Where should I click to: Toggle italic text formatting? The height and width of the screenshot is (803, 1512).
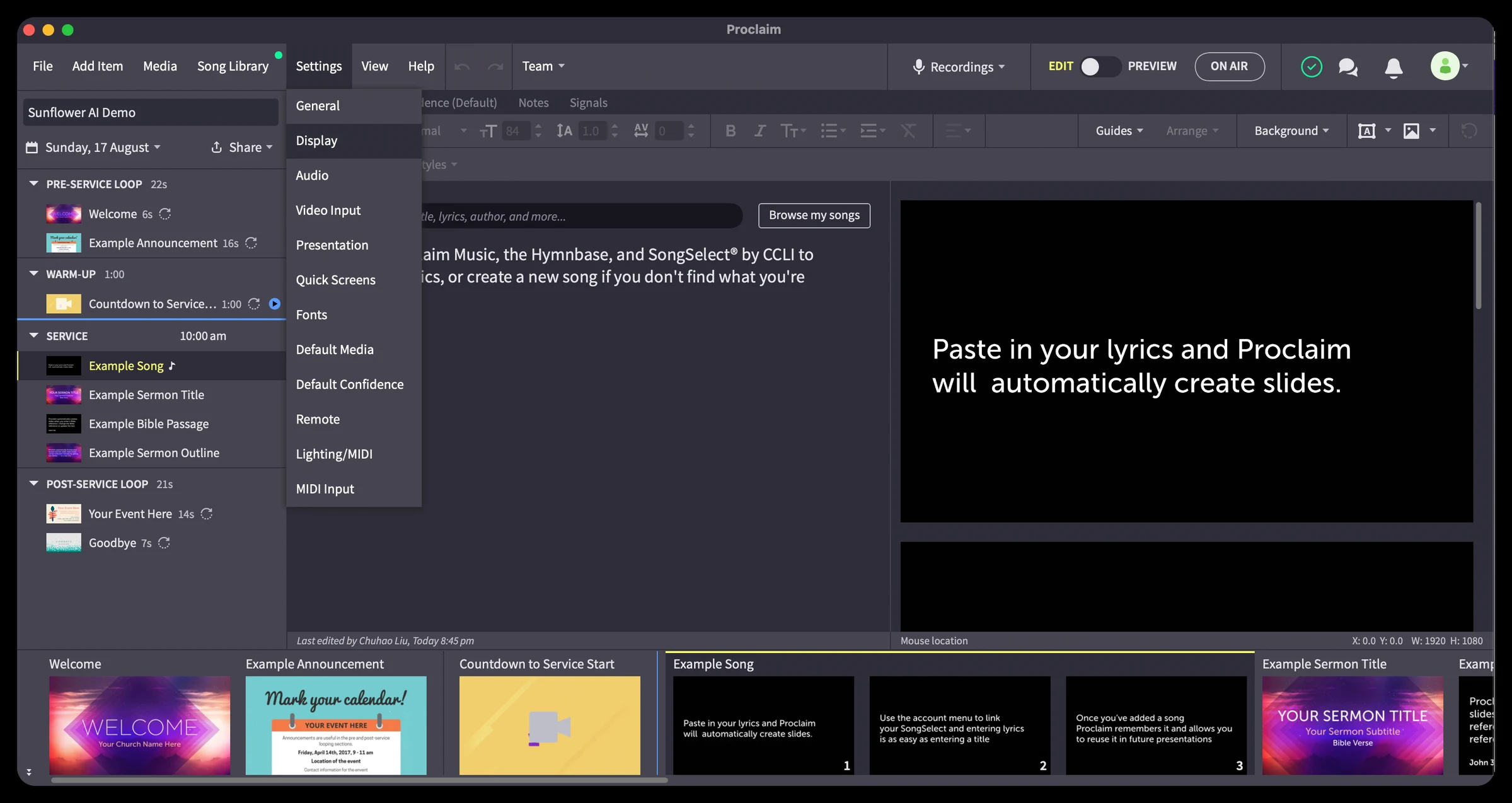tap(760, 130)
